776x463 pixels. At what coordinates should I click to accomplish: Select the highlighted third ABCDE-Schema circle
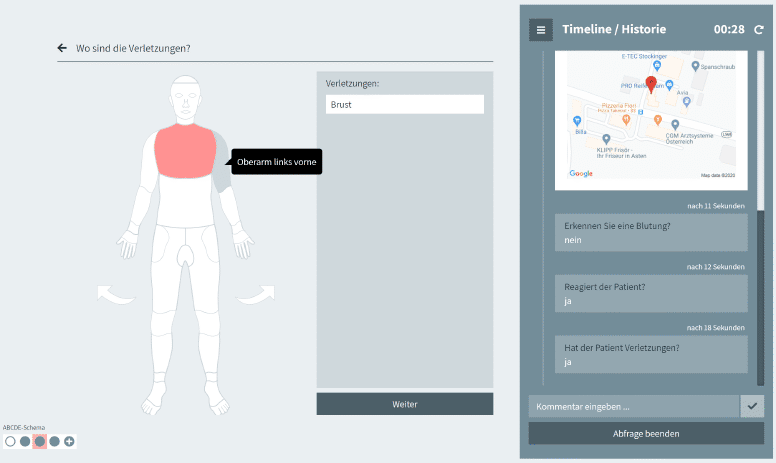pos(40,441)
